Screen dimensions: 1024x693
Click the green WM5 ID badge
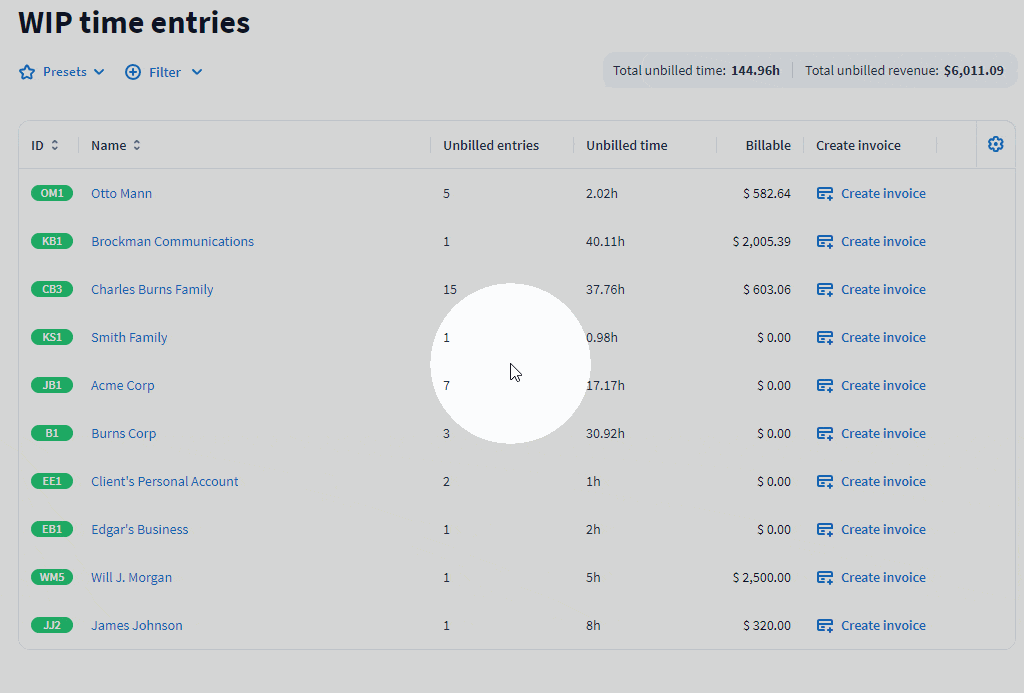coord(52,577)
